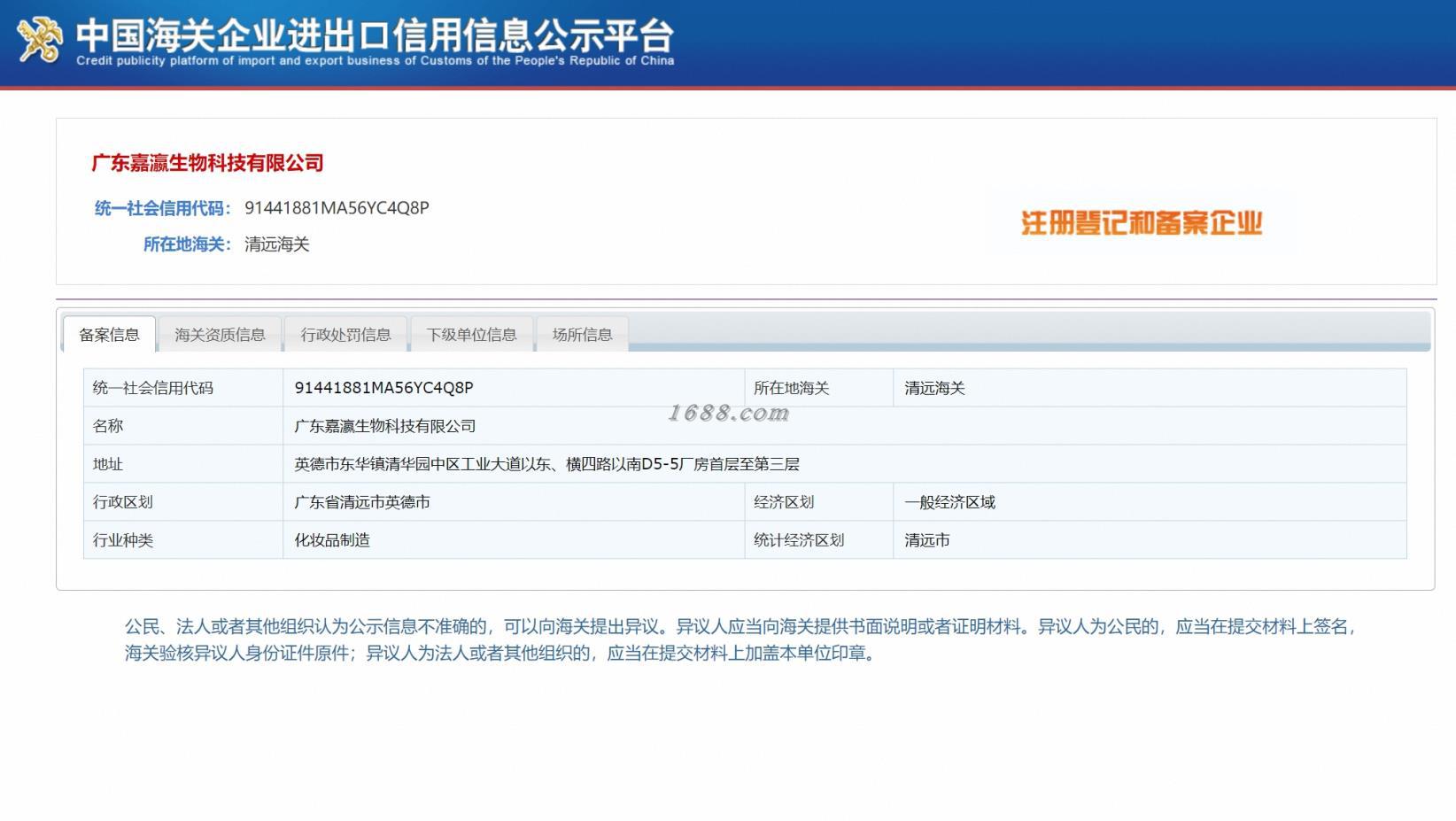Viewport: 1456px width, 821px height.
Task: Click the header label 所在地海关：
Action: [x=187, y=244]
